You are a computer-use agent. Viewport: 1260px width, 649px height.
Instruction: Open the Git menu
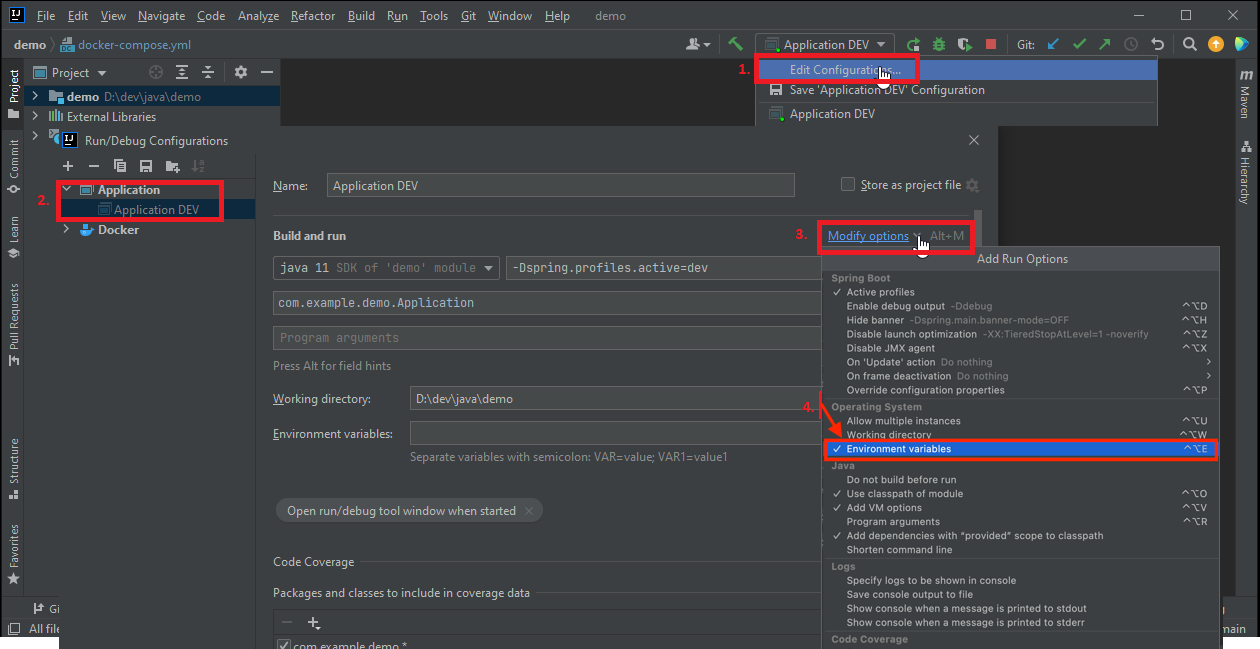pyautogui.click(x=469, y=16)
